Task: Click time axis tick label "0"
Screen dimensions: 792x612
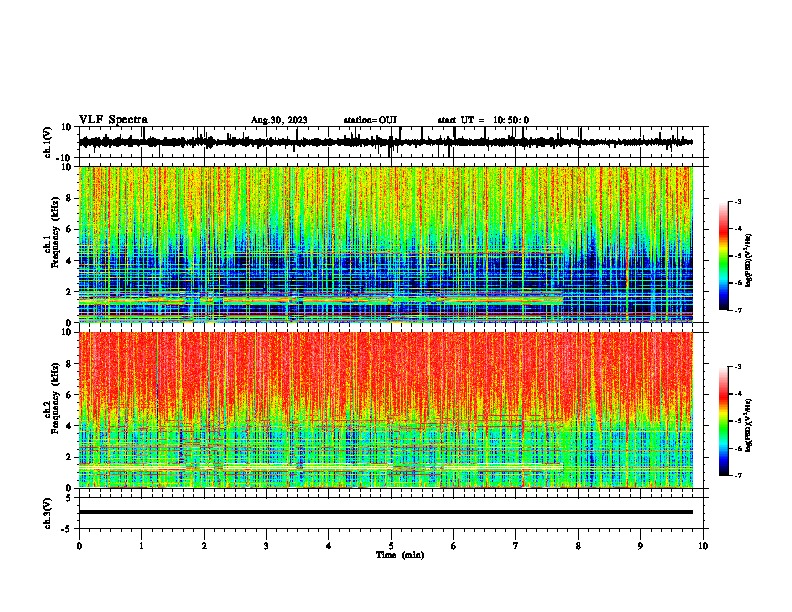Action: point(79,546)
